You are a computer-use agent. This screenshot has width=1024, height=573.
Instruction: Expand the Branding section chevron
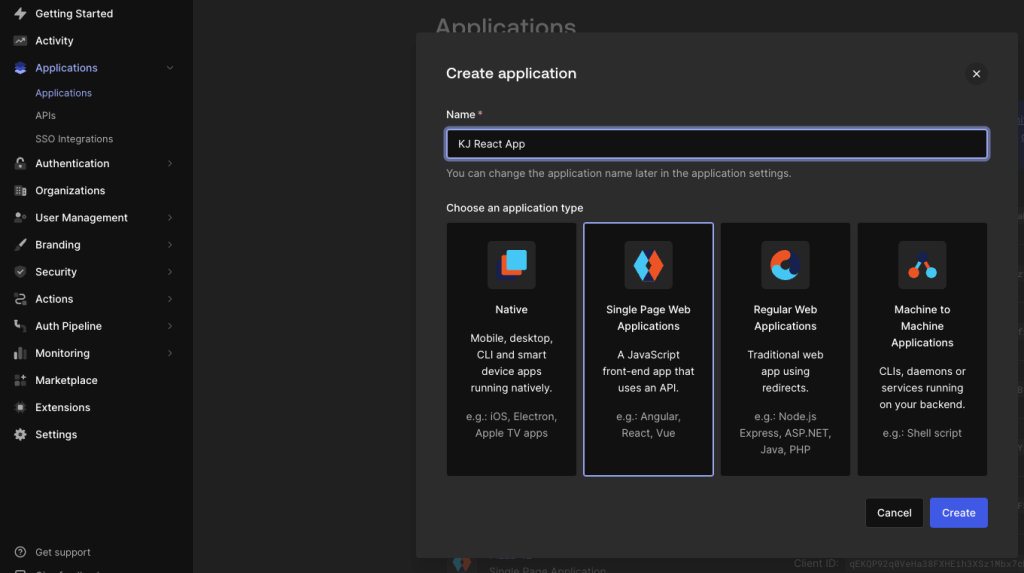coord(170,245)
